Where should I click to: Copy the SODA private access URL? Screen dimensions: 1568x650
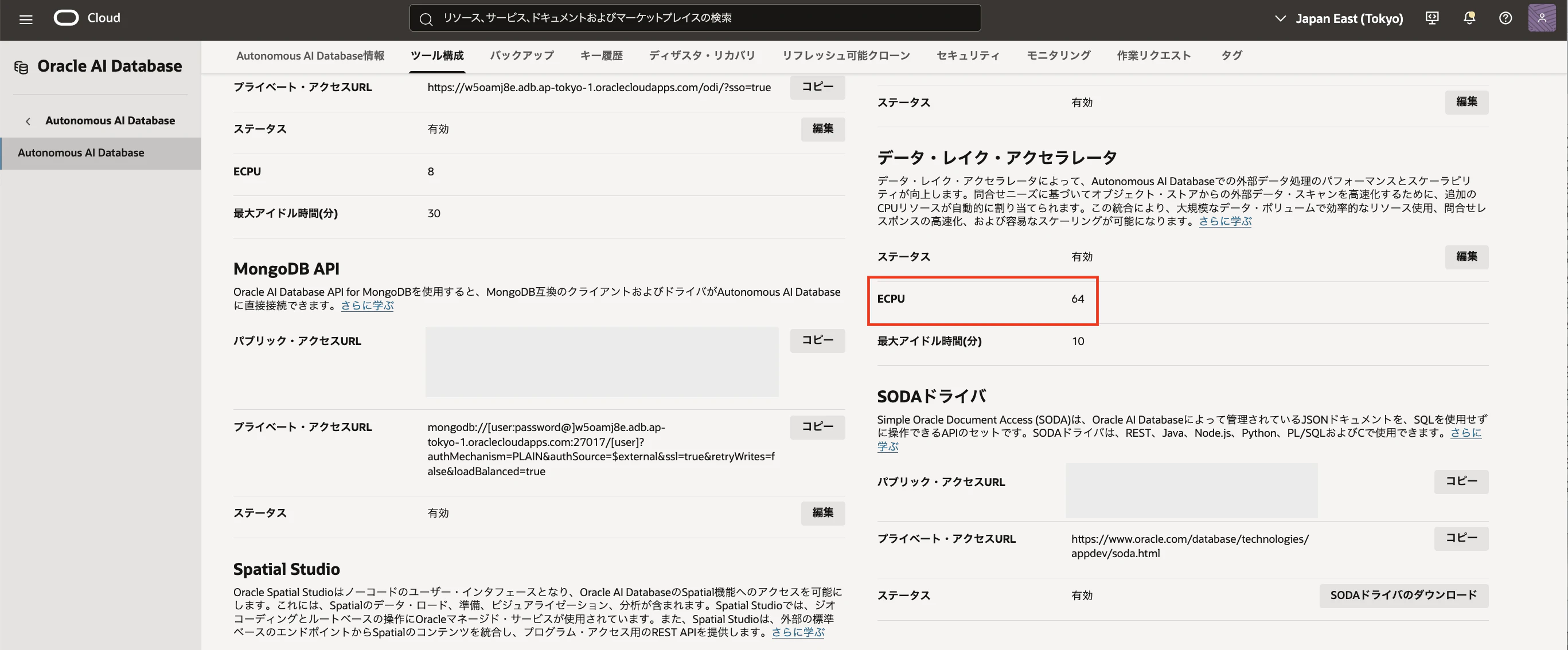point(1461,538)
